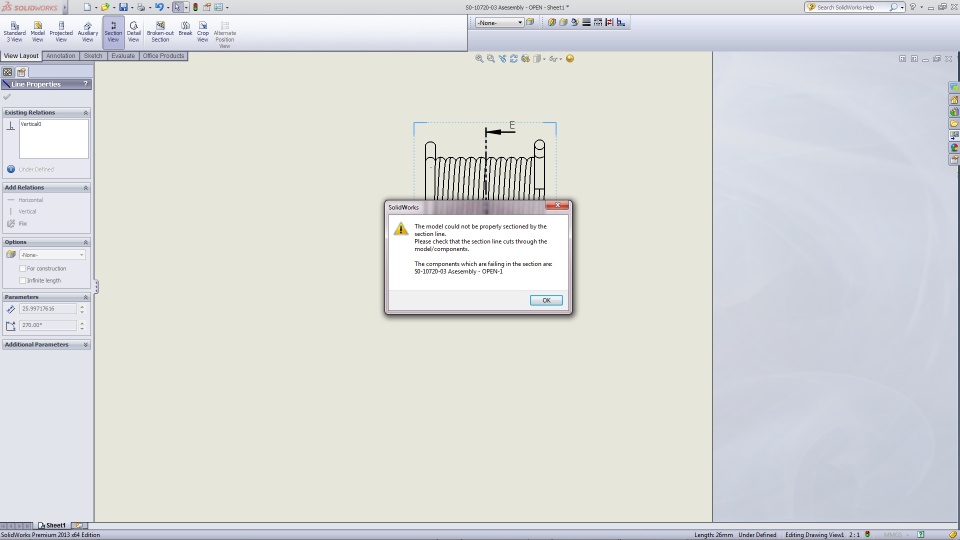Viewport: 960px width, 540px height.
Task: Add Vertical relation
Action: coord(22,212)
